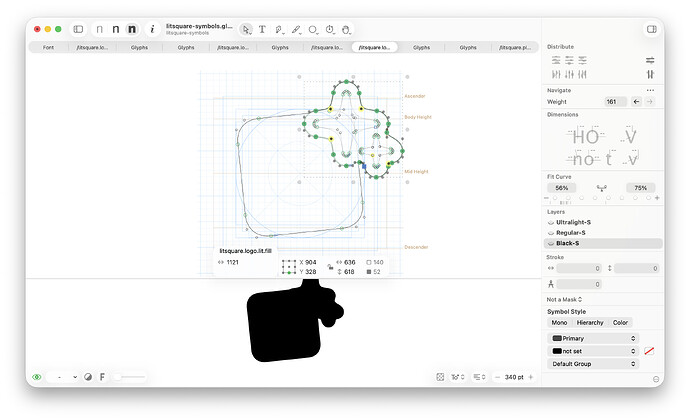Click the flip vertical arrows icon
The width and height of the screenshot is (690, 420).
(650, 74)
